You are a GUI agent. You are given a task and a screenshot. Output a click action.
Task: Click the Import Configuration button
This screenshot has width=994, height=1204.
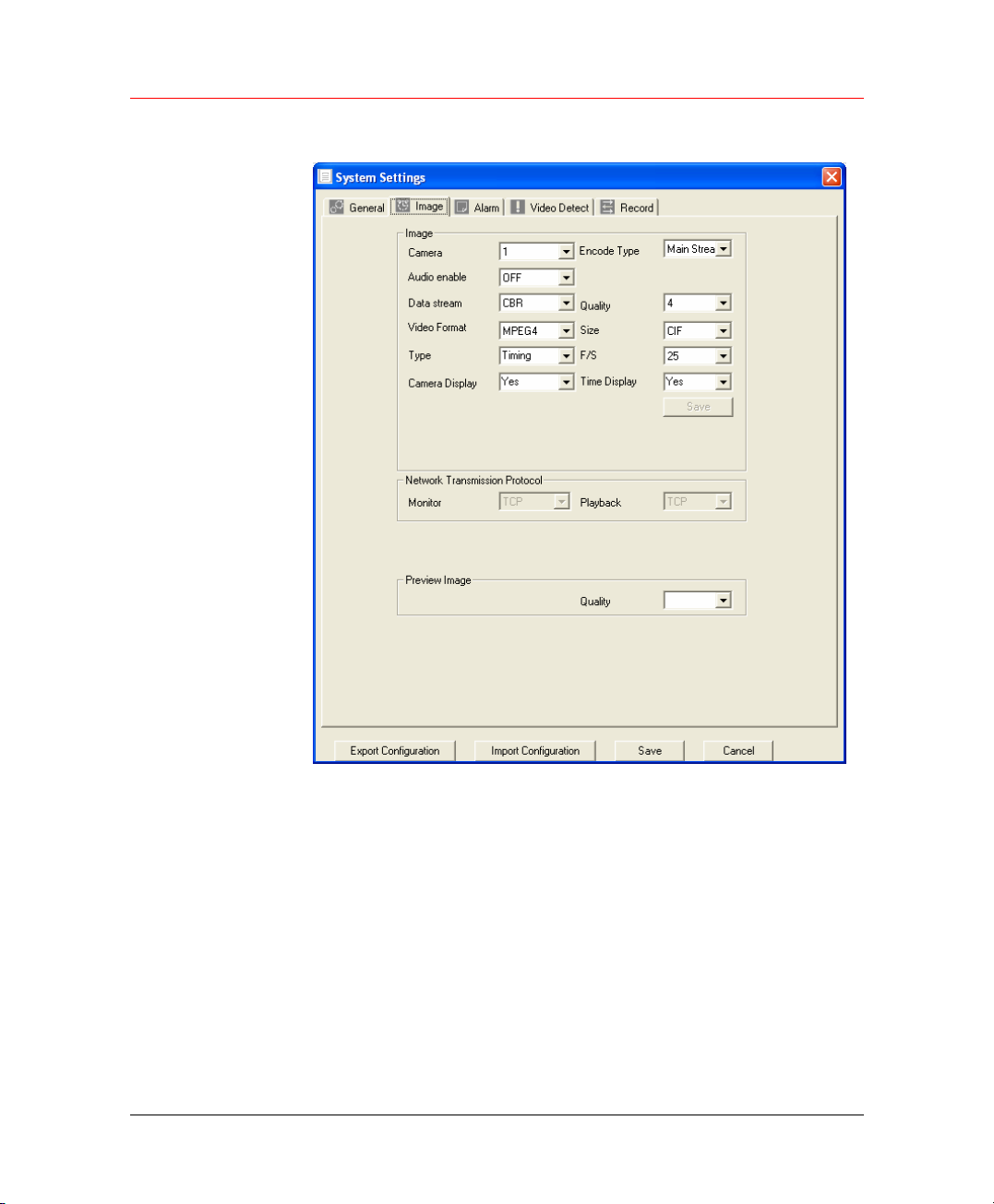(535, 751)
